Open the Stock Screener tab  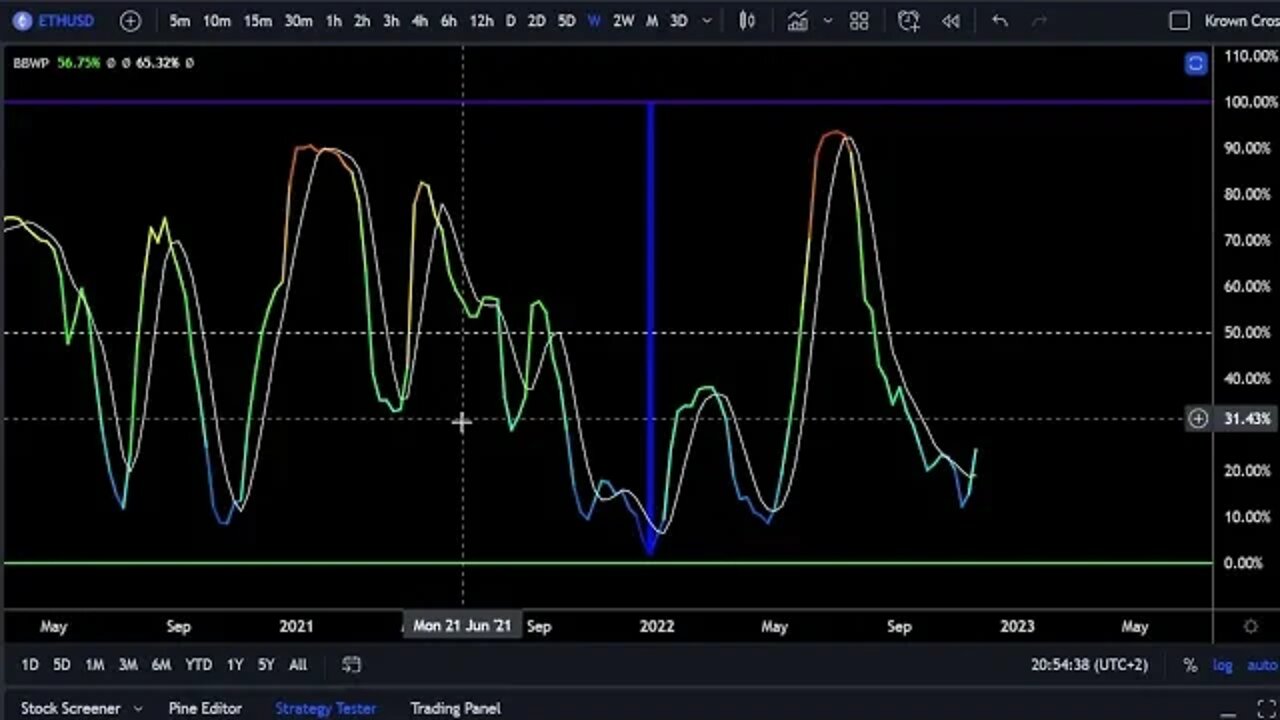[70, 708]
